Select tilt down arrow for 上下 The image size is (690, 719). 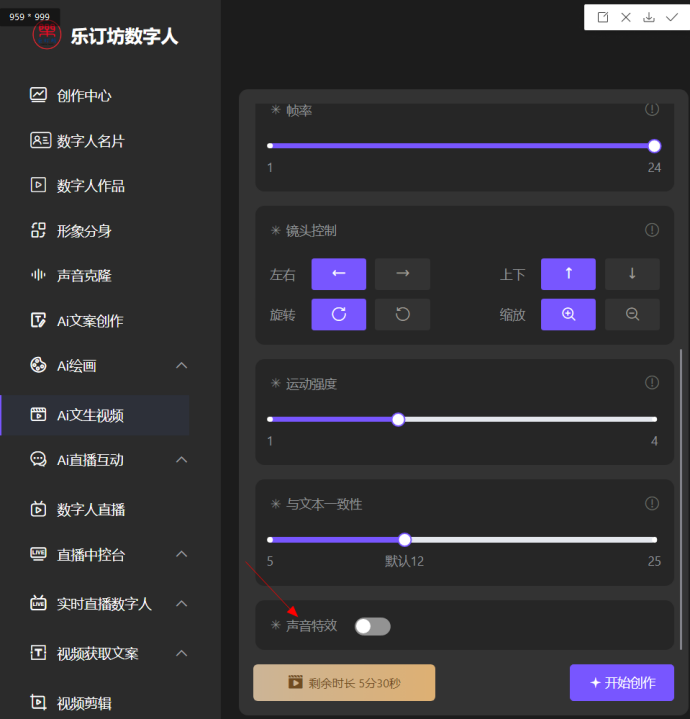(x=632, y=274)
